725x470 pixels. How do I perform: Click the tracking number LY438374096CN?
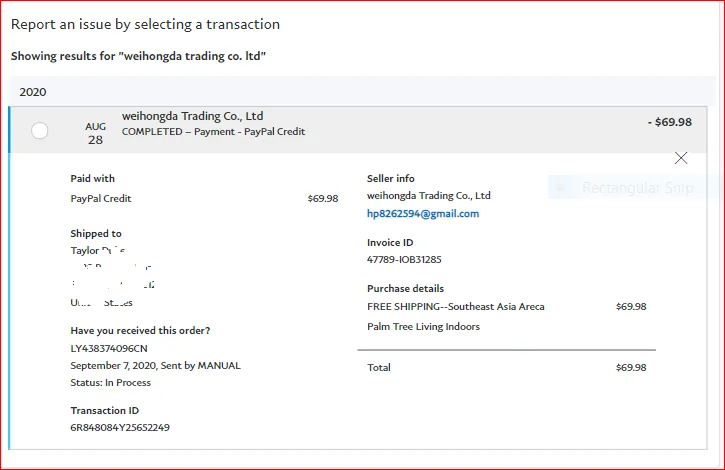point(109,348)
